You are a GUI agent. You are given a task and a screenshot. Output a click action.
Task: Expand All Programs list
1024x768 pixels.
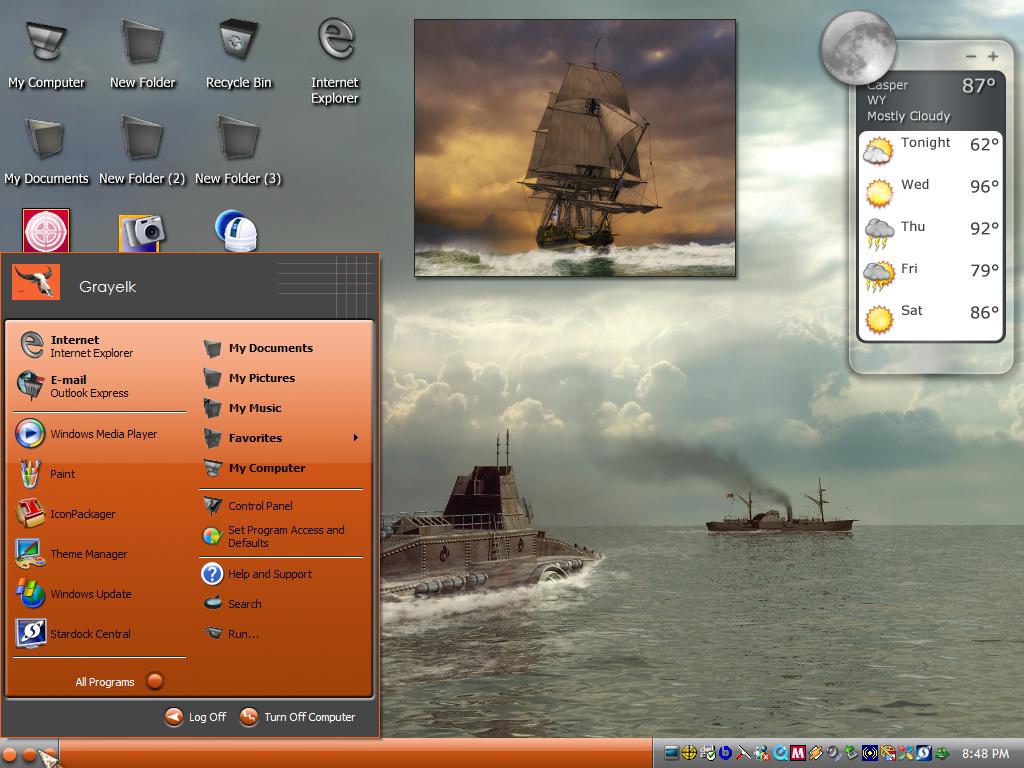[119, 681]
